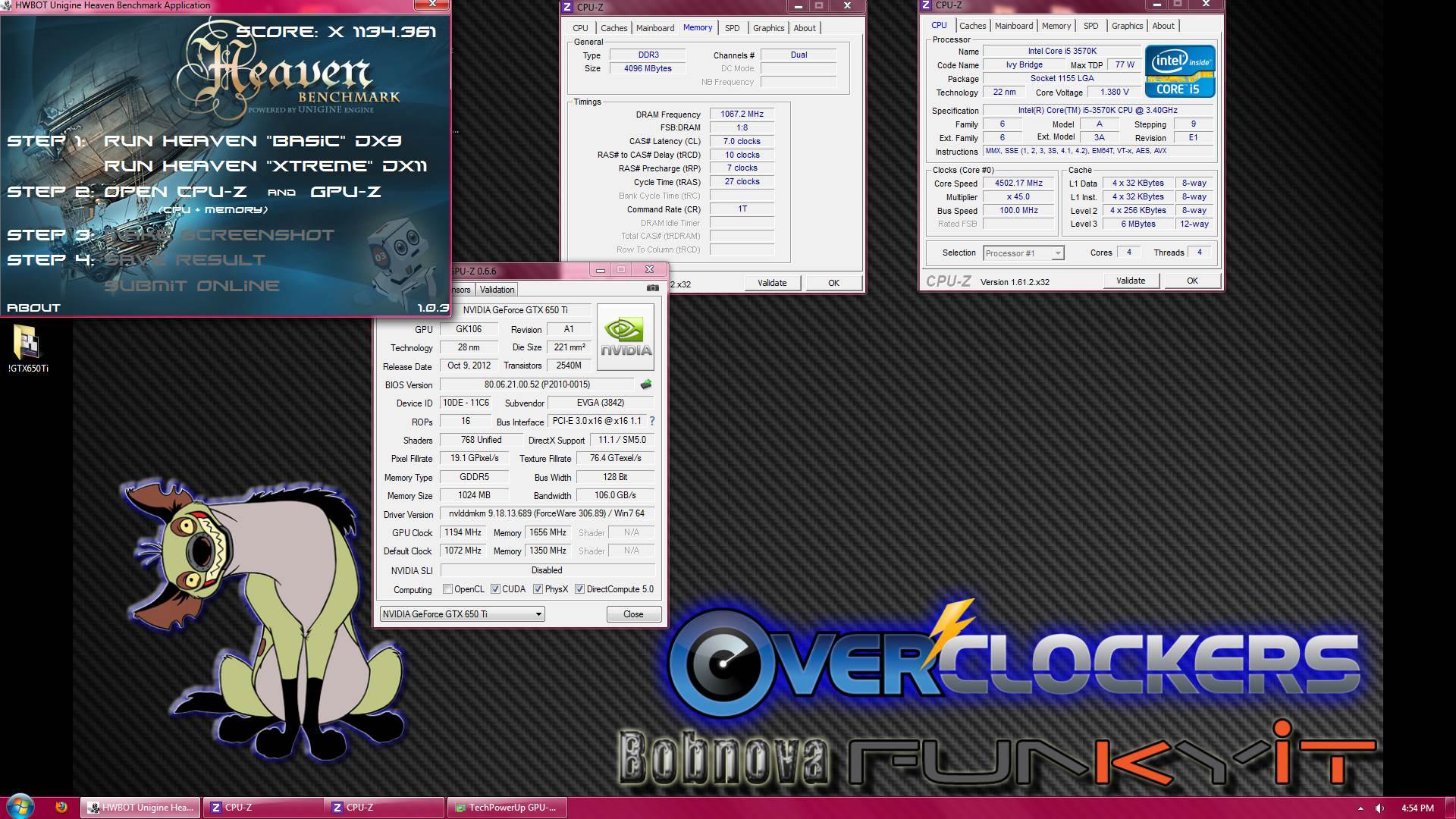Click OK in CPU-Z memory window
This screenshot has width=1456, height=819.
click(x=833, y=283)
